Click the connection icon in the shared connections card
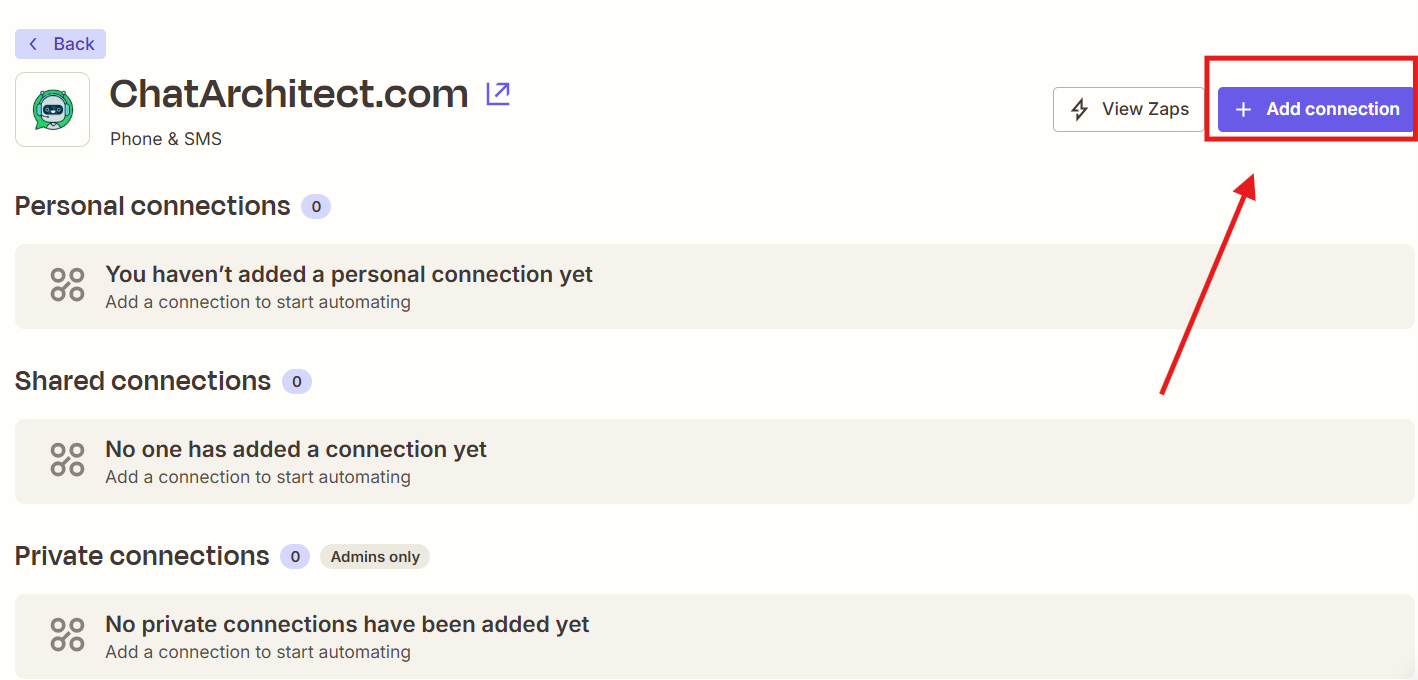 pyautogui.click(x=67, y=460)
